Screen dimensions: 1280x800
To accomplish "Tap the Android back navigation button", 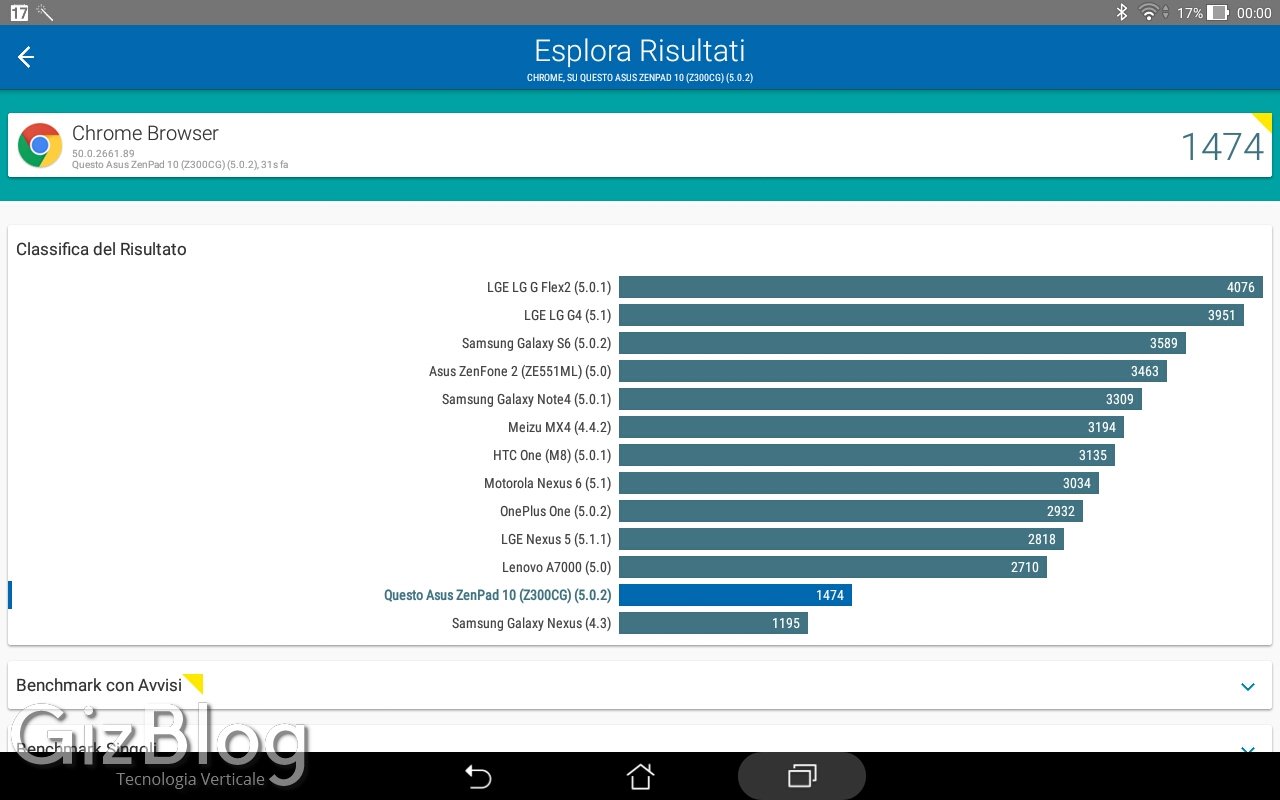I will pos(478,776).
